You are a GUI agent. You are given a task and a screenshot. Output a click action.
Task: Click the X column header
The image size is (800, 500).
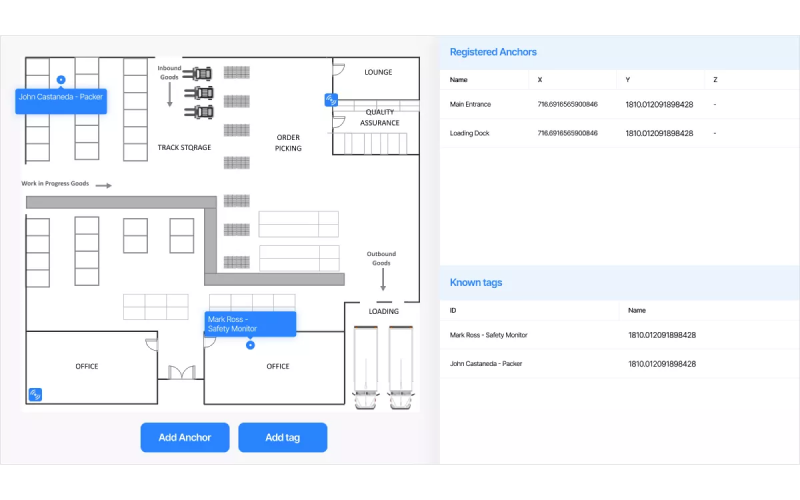tap(540, 80)
